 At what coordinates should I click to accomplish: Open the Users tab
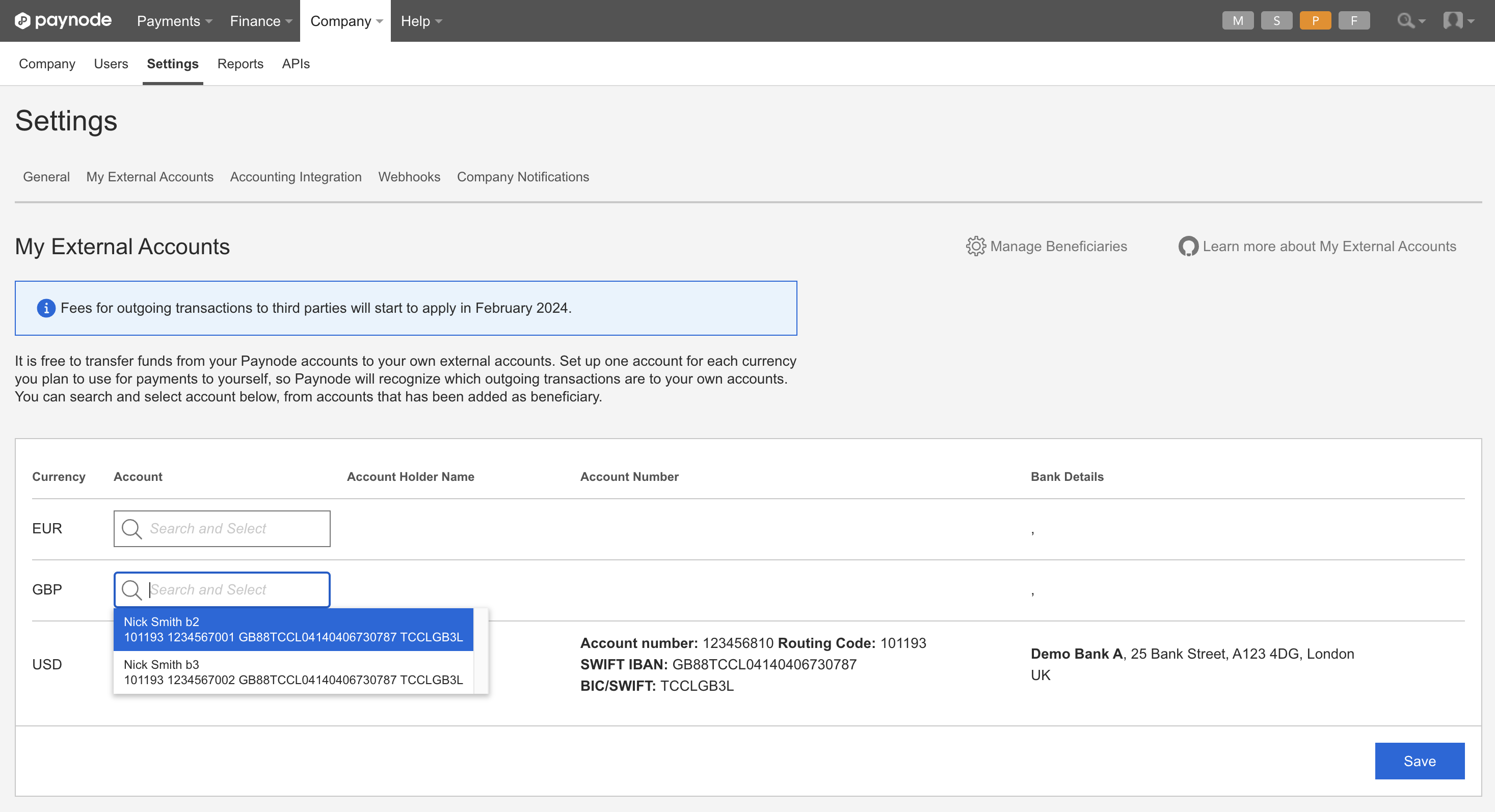coord(111,64)
